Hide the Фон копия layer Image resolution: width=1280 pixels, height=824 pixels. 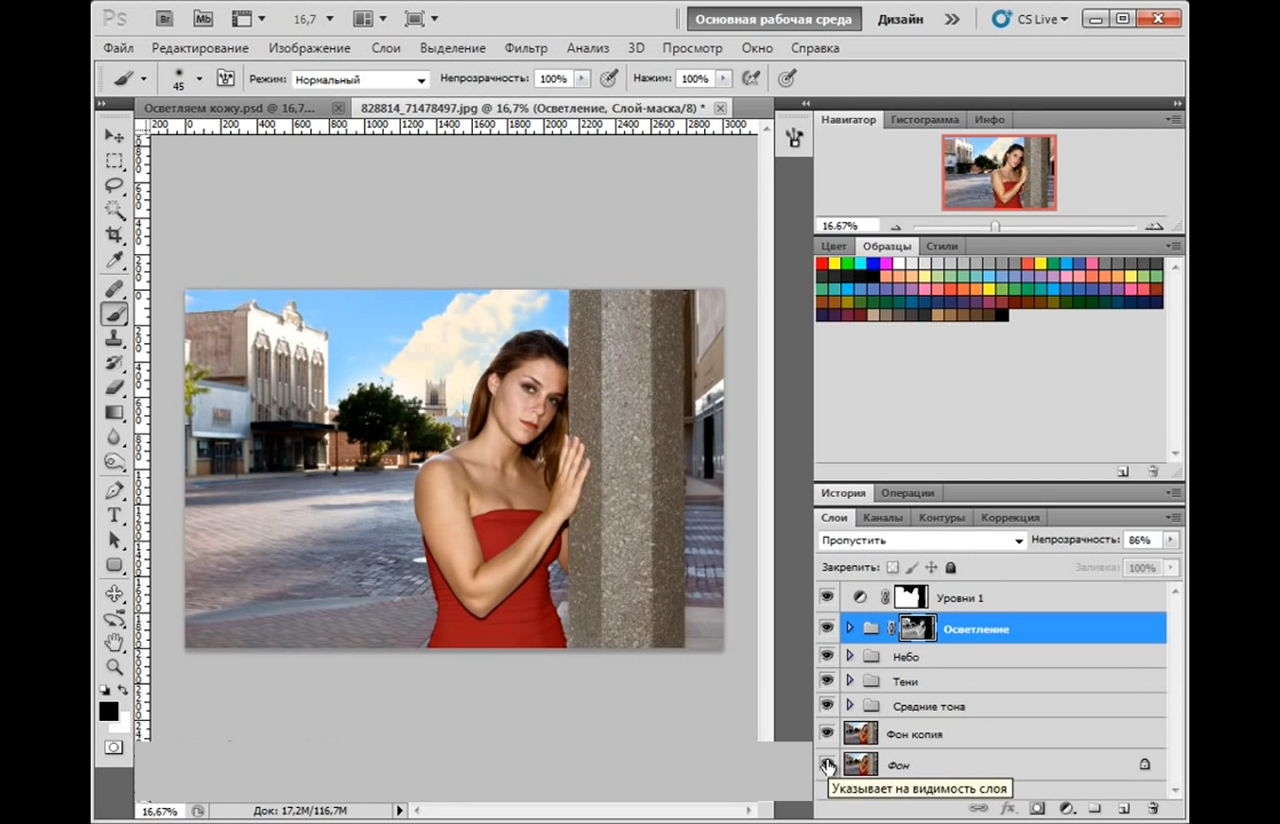click(827, 734)
